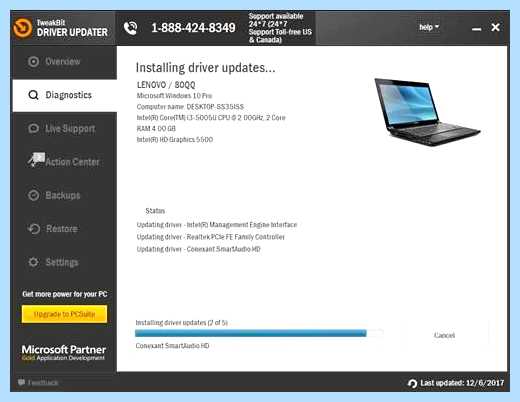This screenshot has width=520, height=402.
Task: Click the installation progress bar
Action: pos(259,333)
